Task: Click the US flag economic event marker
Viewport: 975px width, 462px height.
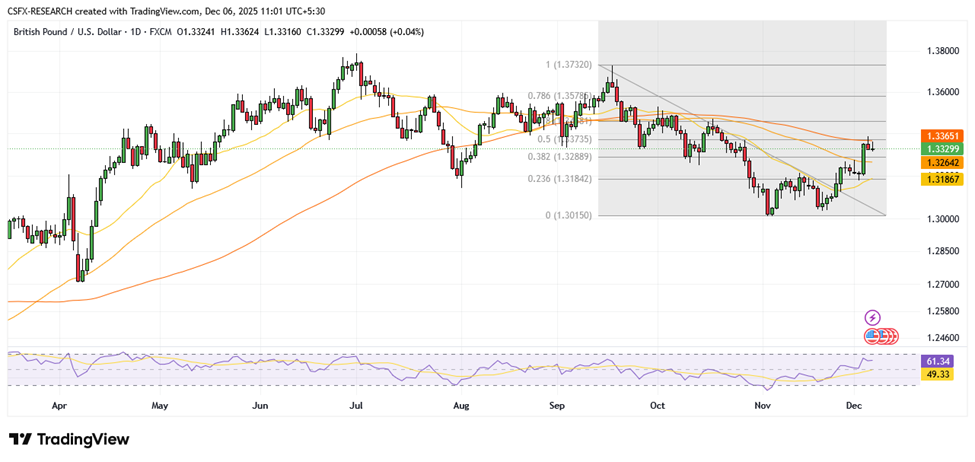Action: [x=873, y=335]
